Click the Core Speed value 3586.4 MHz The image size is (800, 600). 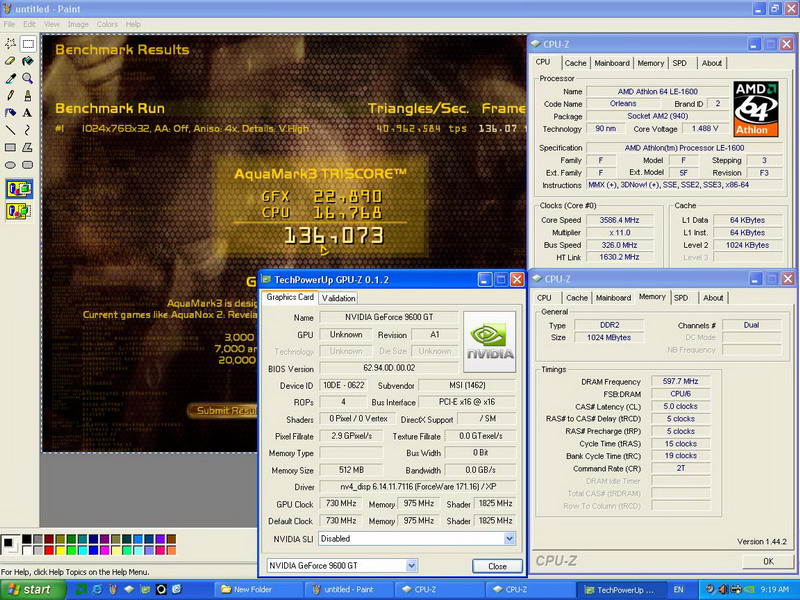[x=619, y=220]
